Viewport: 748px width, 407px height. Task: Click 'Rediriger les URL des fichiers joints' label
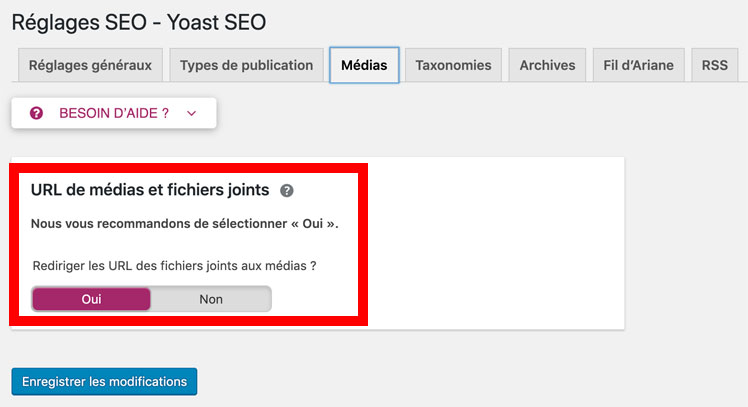click(174, 266)
